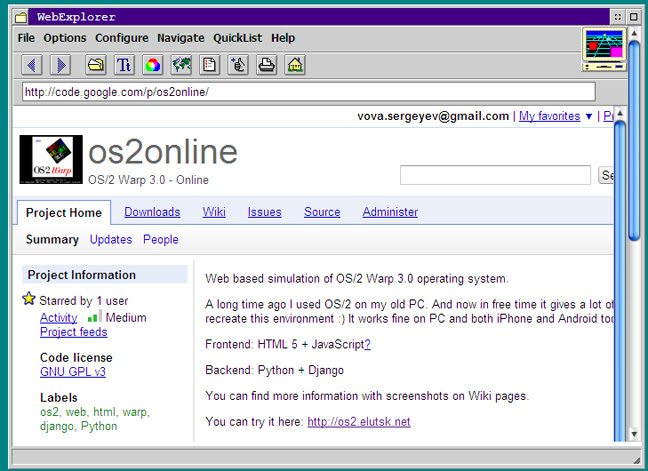Click the os2online project title
The height and width of the screenshot is (471, 648).
tap(163, 152)
